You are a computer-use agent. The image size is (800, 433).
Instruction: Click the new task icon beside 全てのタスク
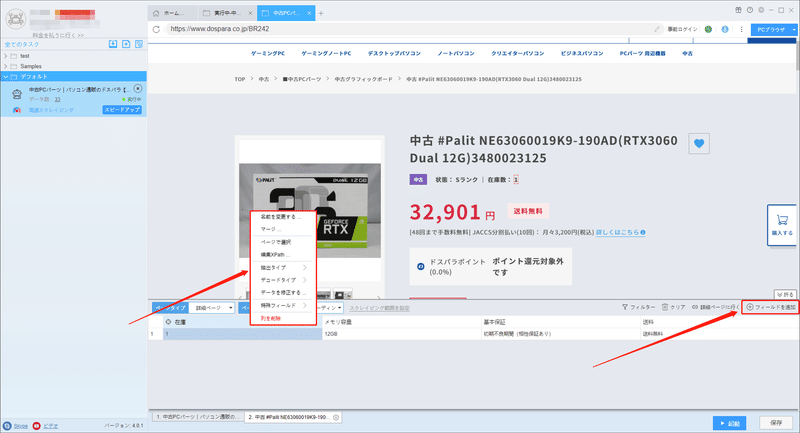pos(126,44)
